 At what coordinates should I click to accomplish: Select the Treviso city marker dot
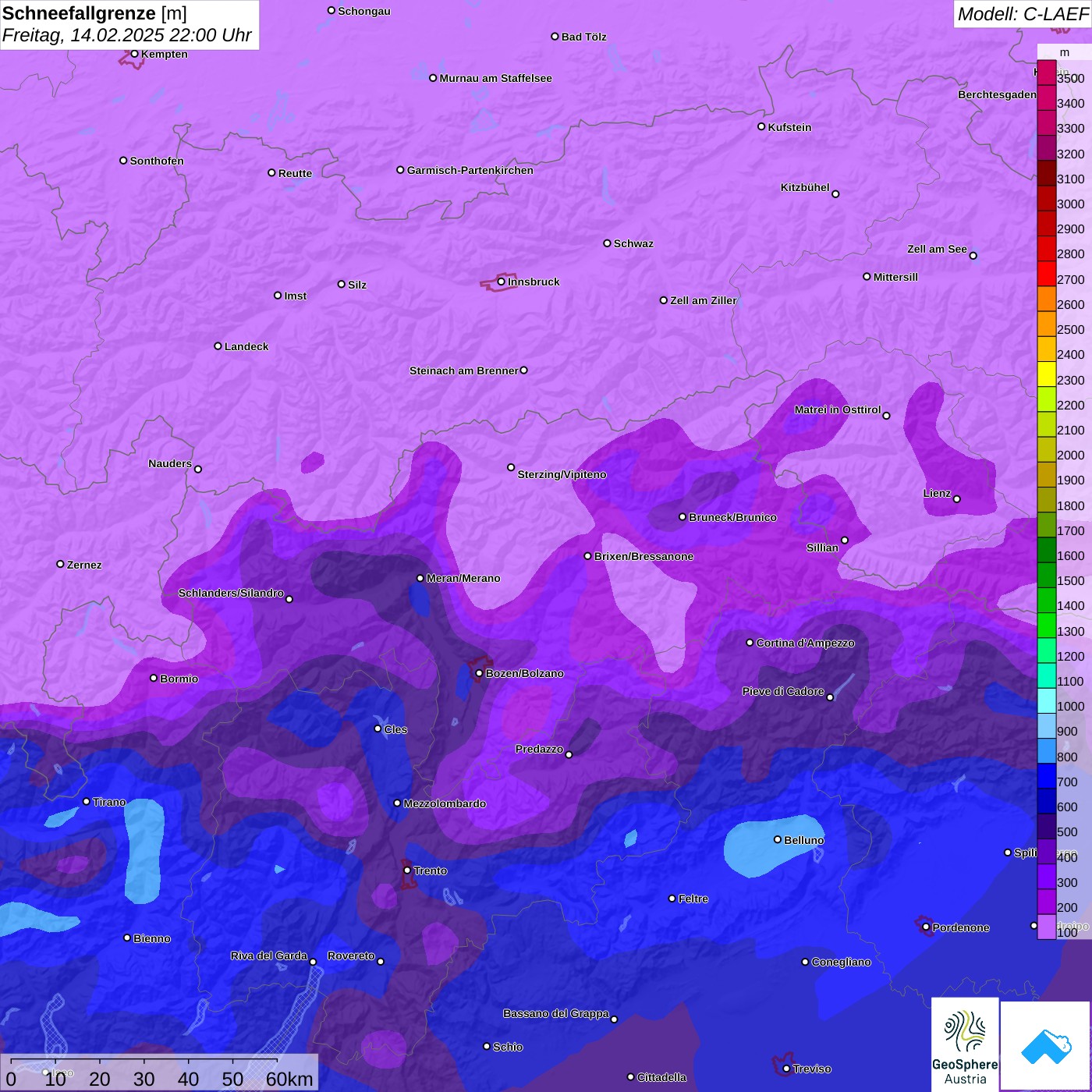coord(786,1069)
